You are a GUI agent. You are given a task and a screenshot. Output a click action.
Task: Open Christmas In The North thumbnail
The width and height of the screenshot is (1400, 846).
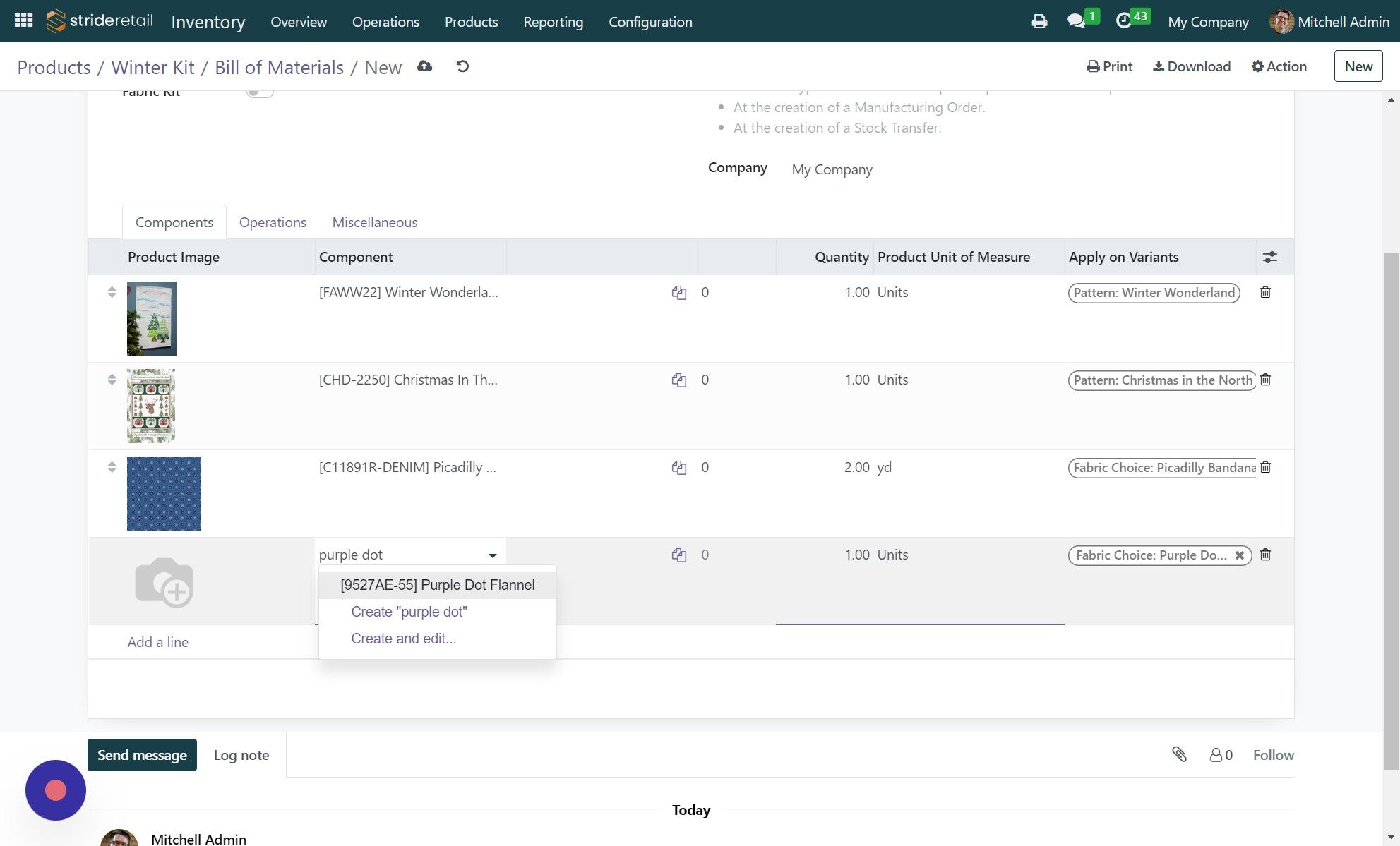click(151, 406)
